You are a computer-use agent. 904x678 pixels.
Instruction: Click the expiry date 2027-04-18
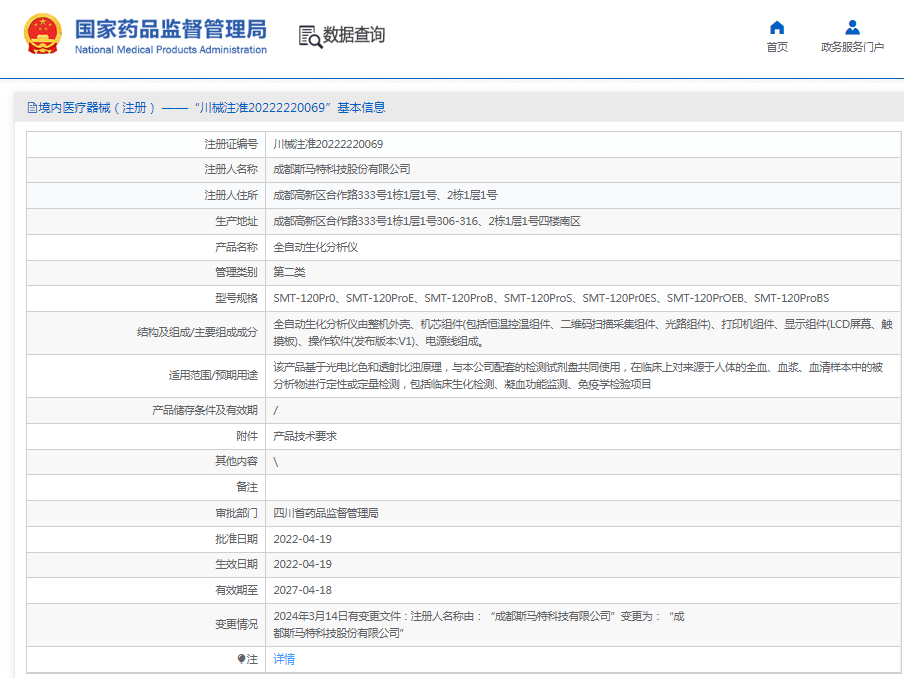[302, 590]
